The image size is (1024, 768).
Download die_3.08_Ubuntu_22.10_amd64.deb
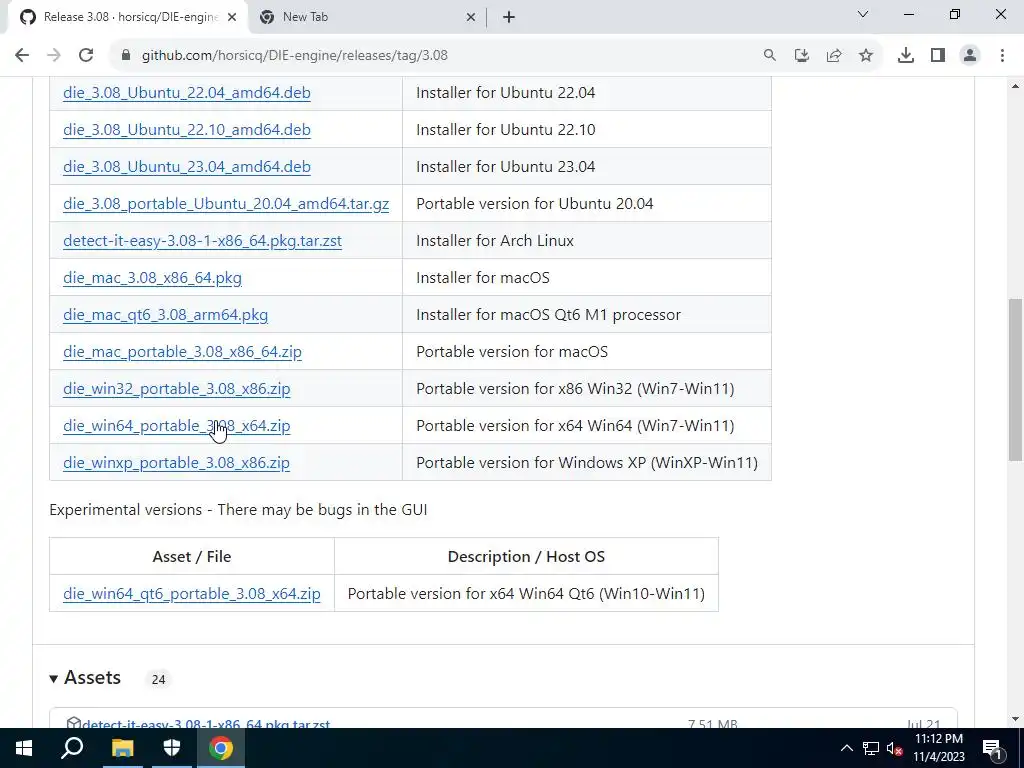click(x=187, y=130)
